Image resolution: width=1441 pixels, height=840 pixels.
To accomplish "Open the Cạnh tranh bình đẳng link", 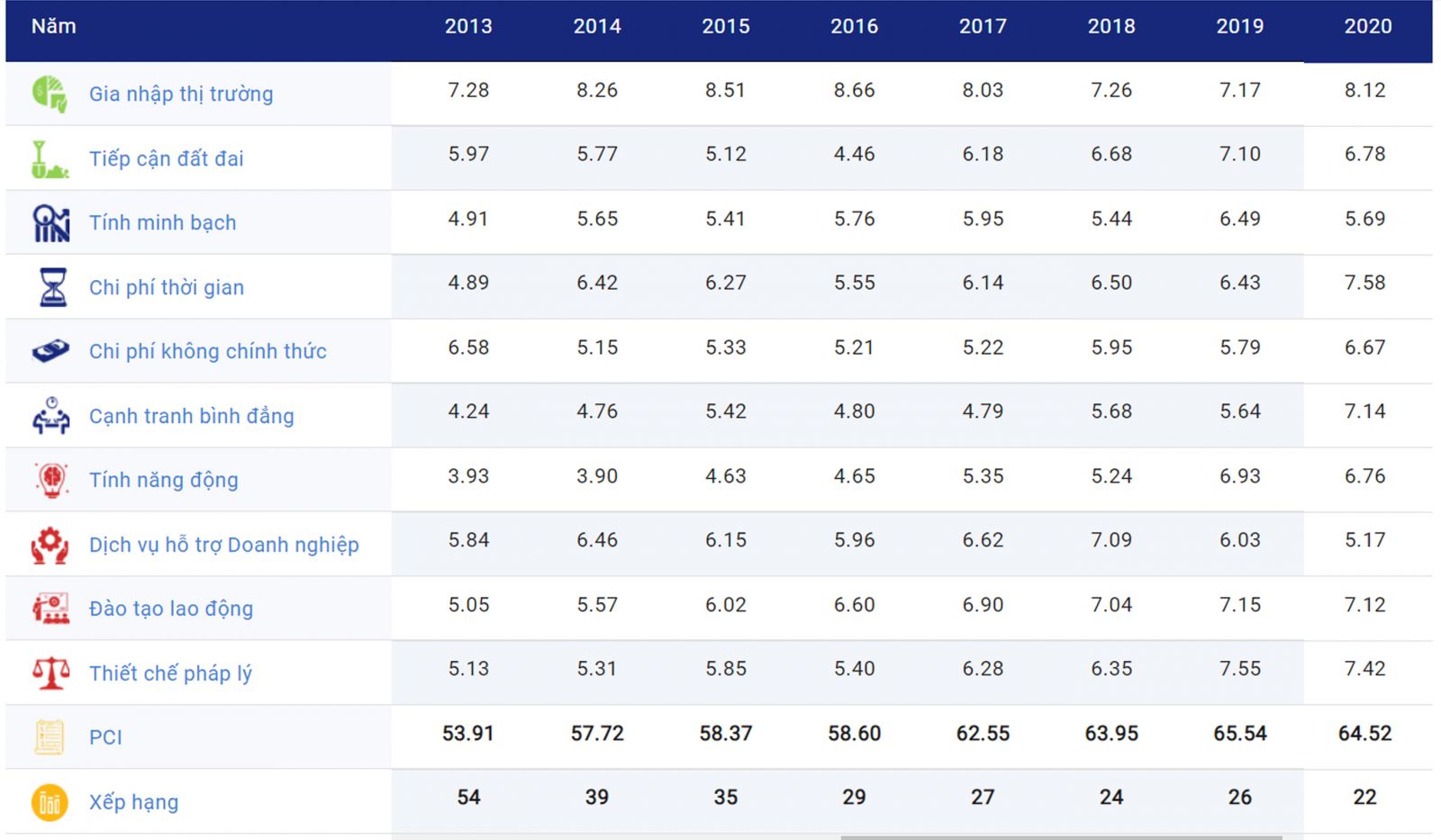I will click(x=191, y=416).
